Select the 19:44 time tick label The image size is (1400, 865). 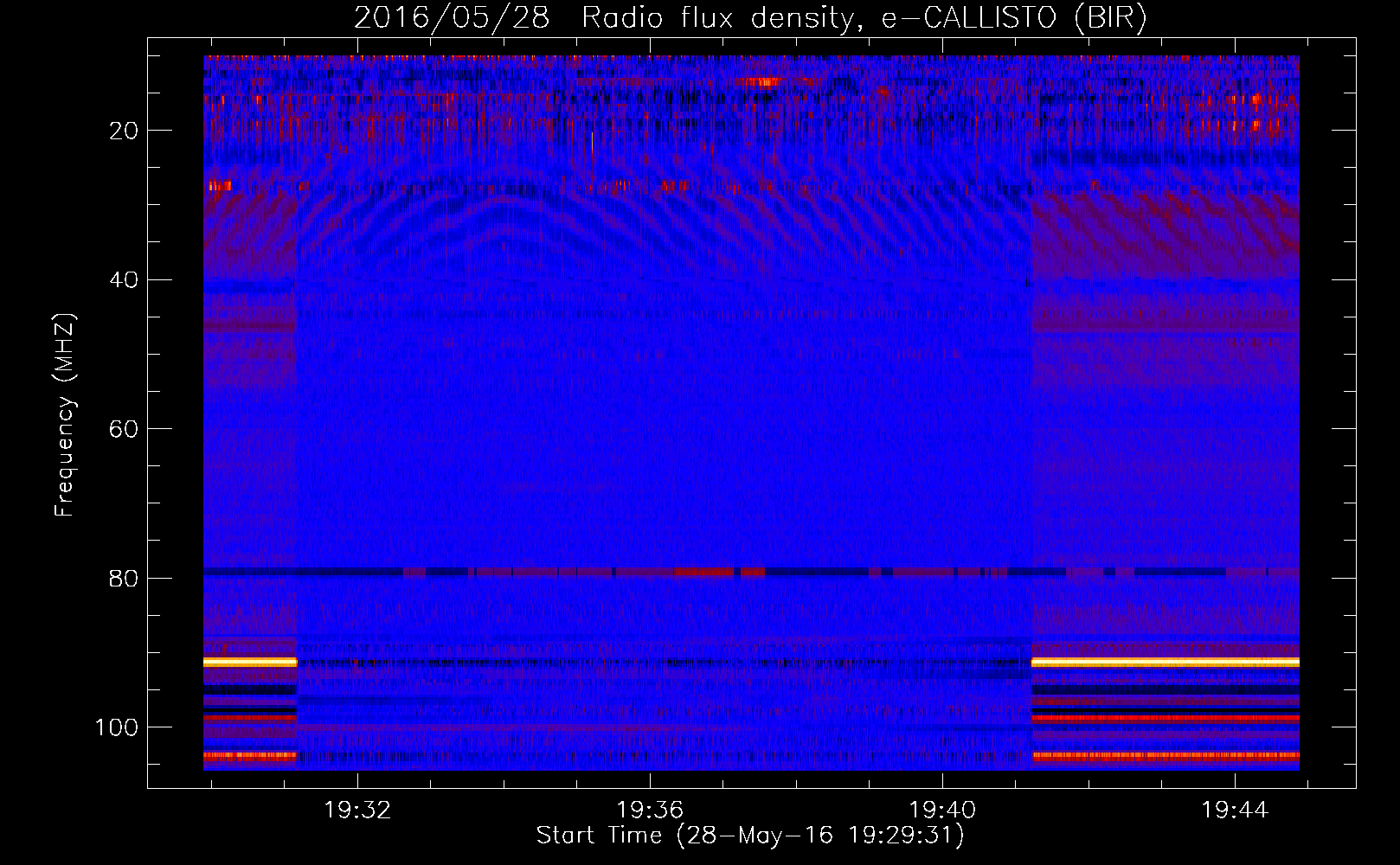[x=1235, y=810]
